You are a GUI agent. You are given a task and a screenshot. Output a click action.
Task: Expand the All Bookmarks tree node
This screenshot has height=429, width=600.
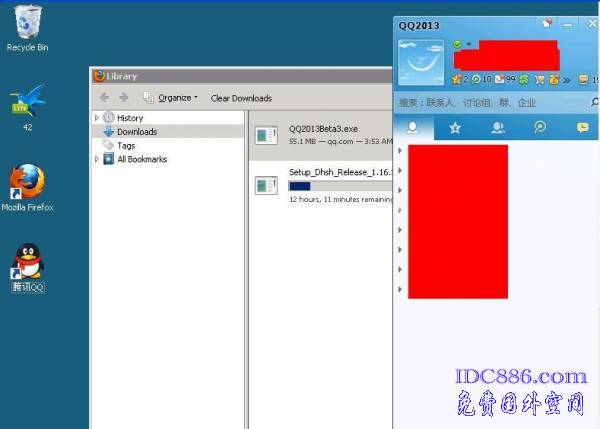97,159
